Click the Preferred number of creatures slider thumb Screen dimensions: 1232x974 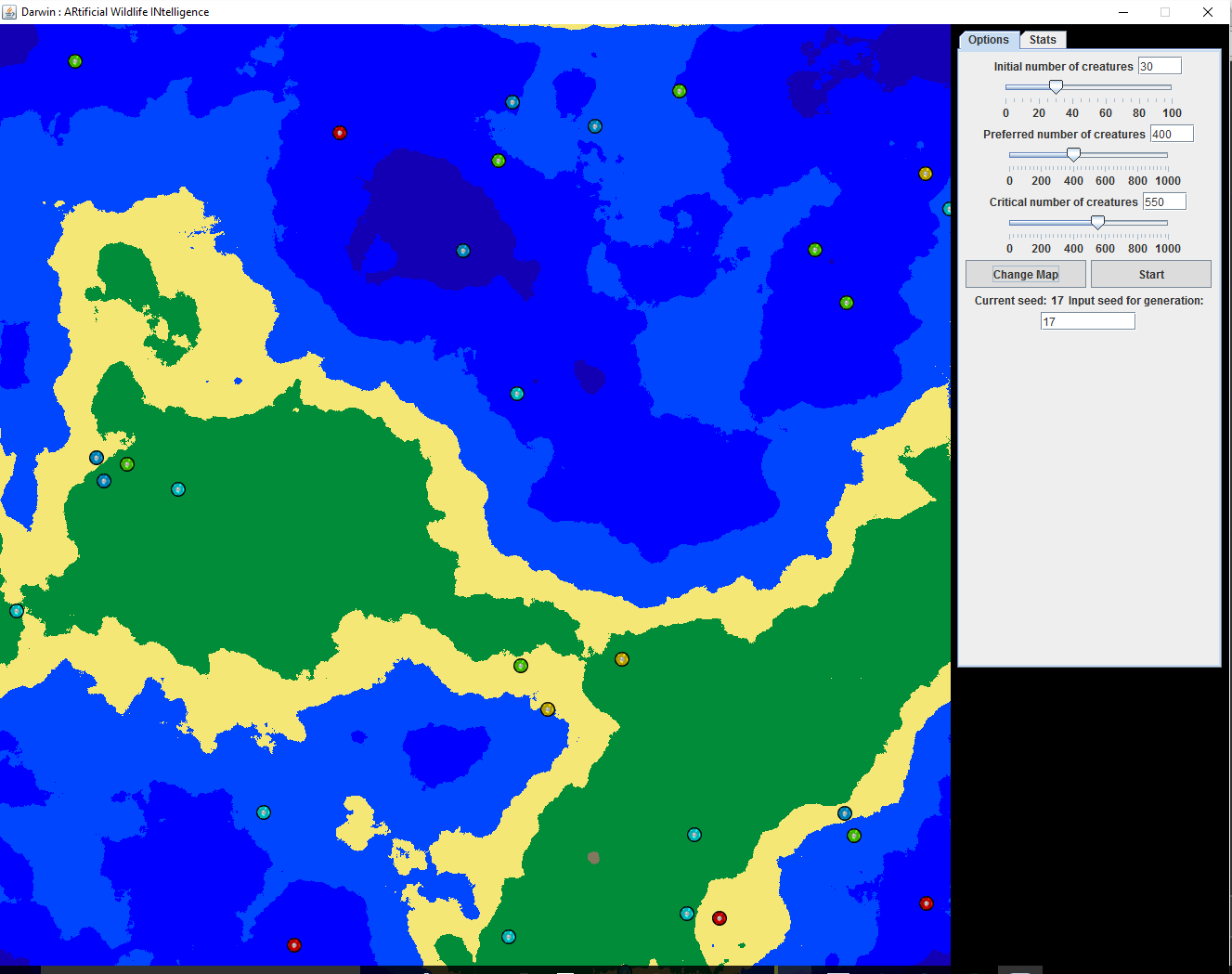click(1073, 154)
